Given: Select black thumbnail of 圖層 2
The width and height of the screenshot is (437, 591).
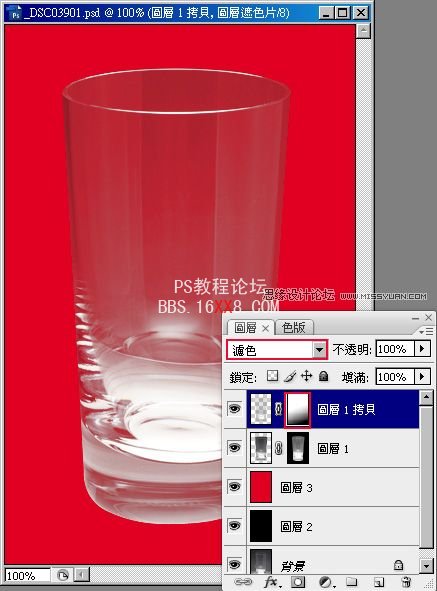Looking at the screenshot, I should click(x=261, y=526).
